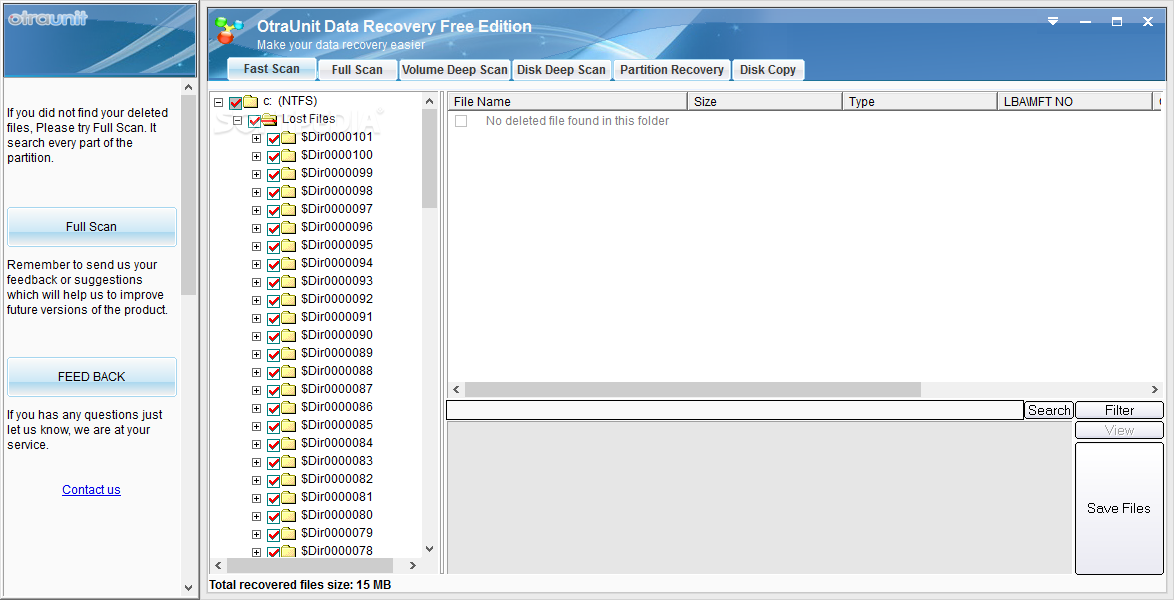Click the file list horizontal scrollbar thumb

693,390
